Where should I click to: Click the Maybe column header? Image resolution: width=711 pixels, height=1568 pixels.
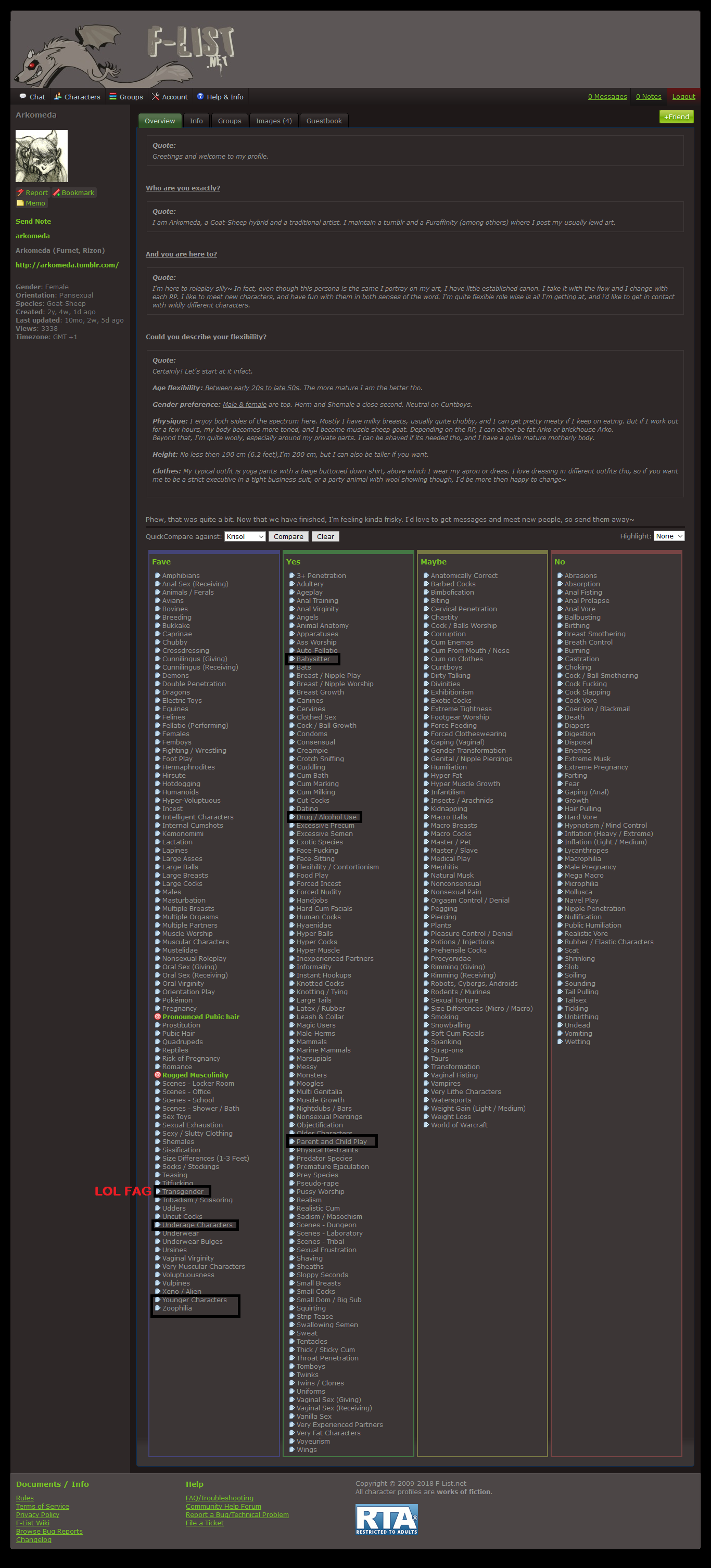point(434,561)
